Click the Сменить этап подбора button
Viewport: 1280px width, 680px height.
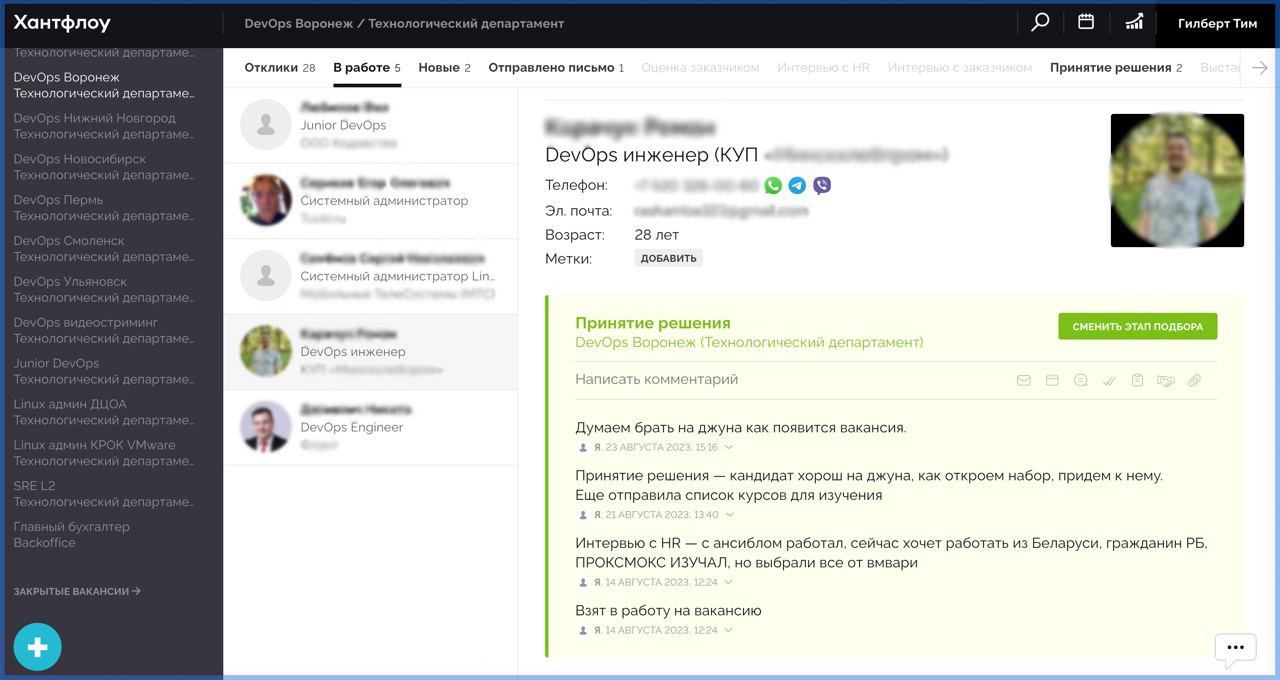tap(1138, 327)
